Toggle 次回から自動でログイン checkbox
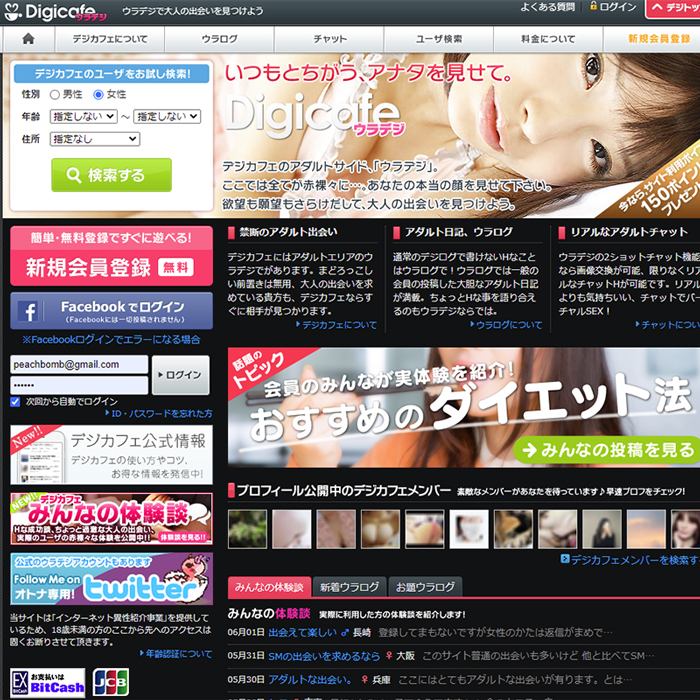Viewport: 700px width, 700px height. (x=15, y=402)
